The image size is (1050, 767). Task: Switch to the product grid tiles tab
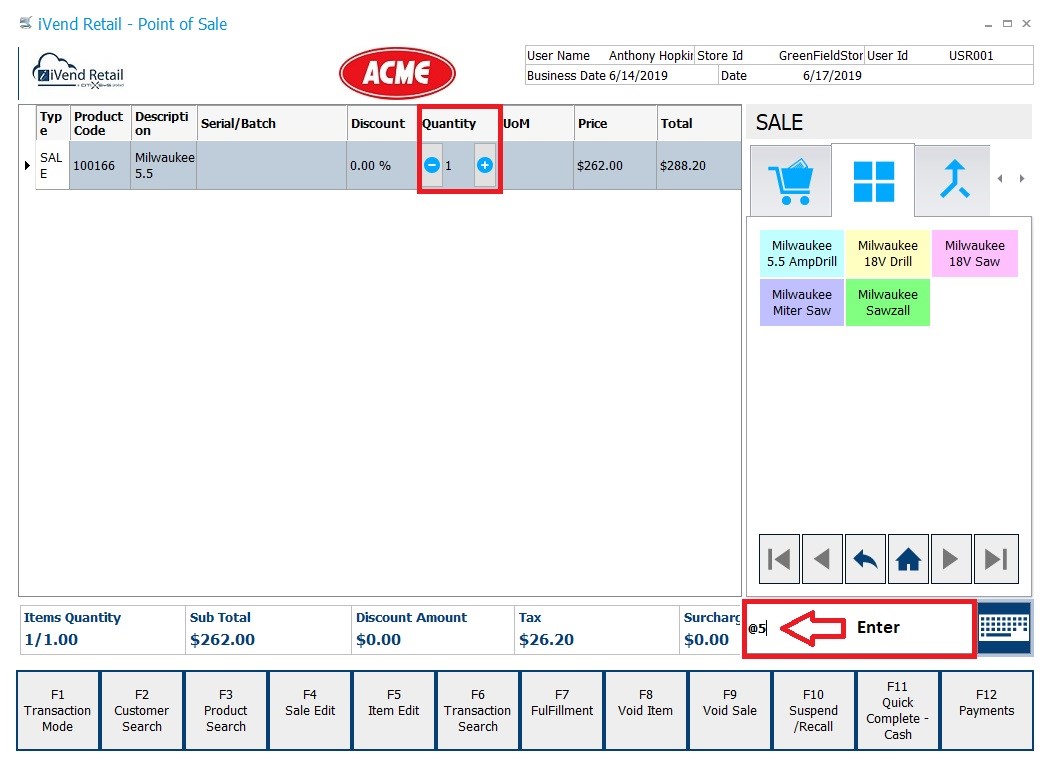coord(873,181)
